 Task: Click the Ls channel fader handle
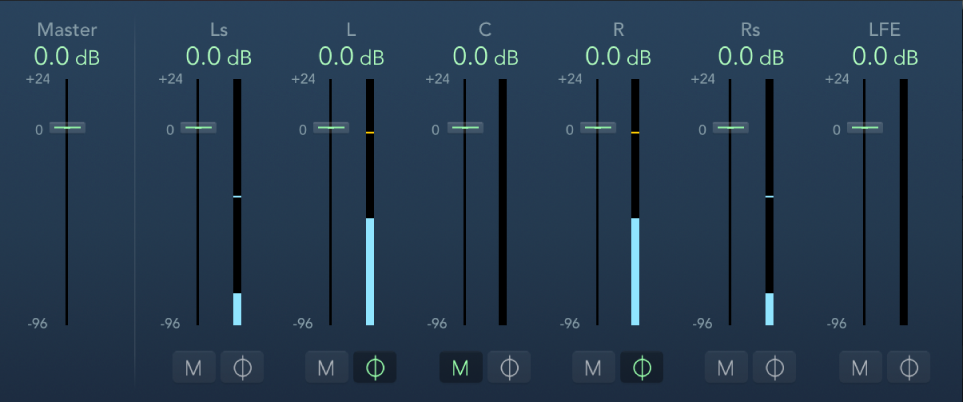[198, 128]
